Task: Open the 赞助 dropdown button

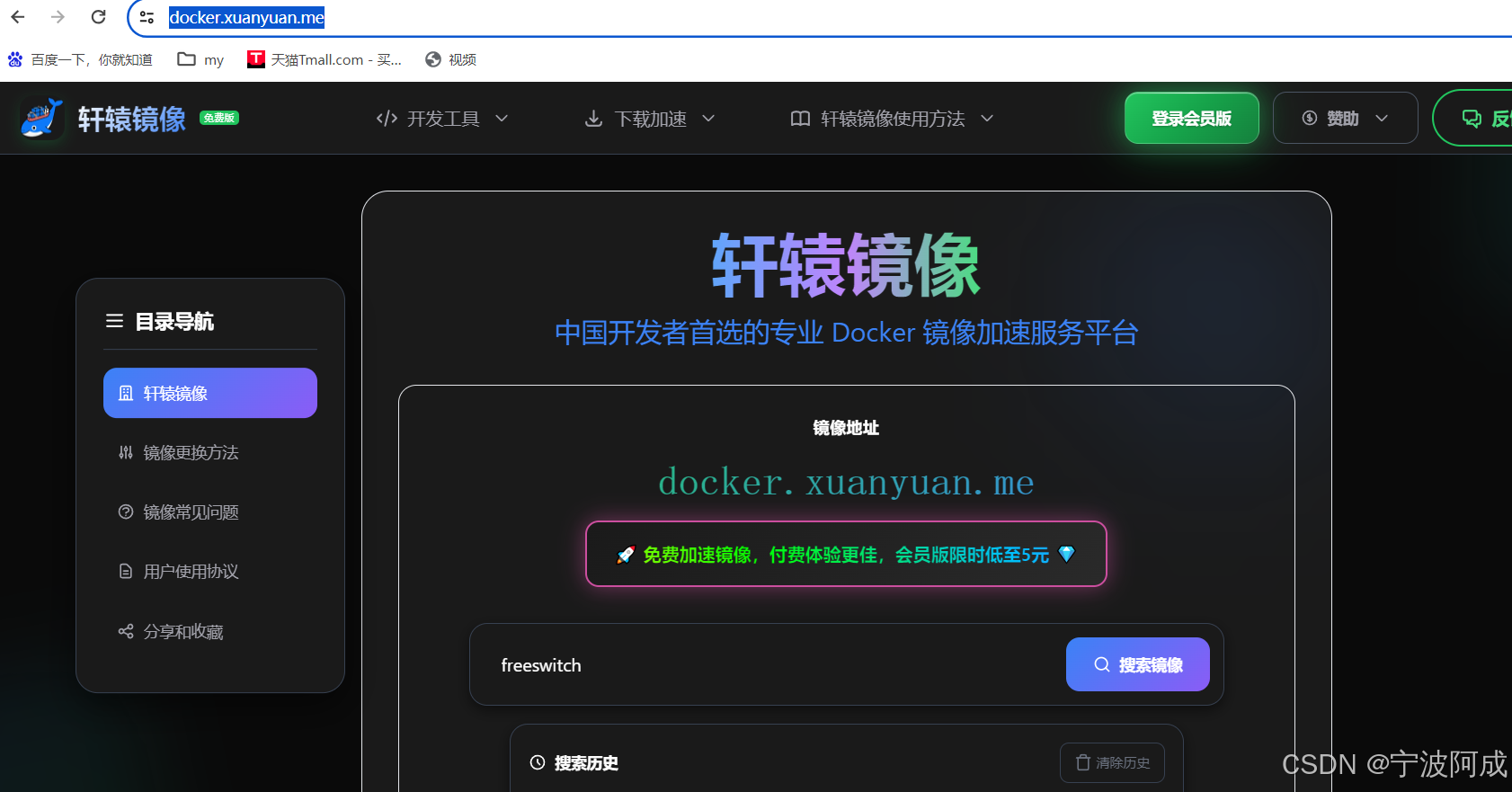Action: click(x=1345, y=118)
